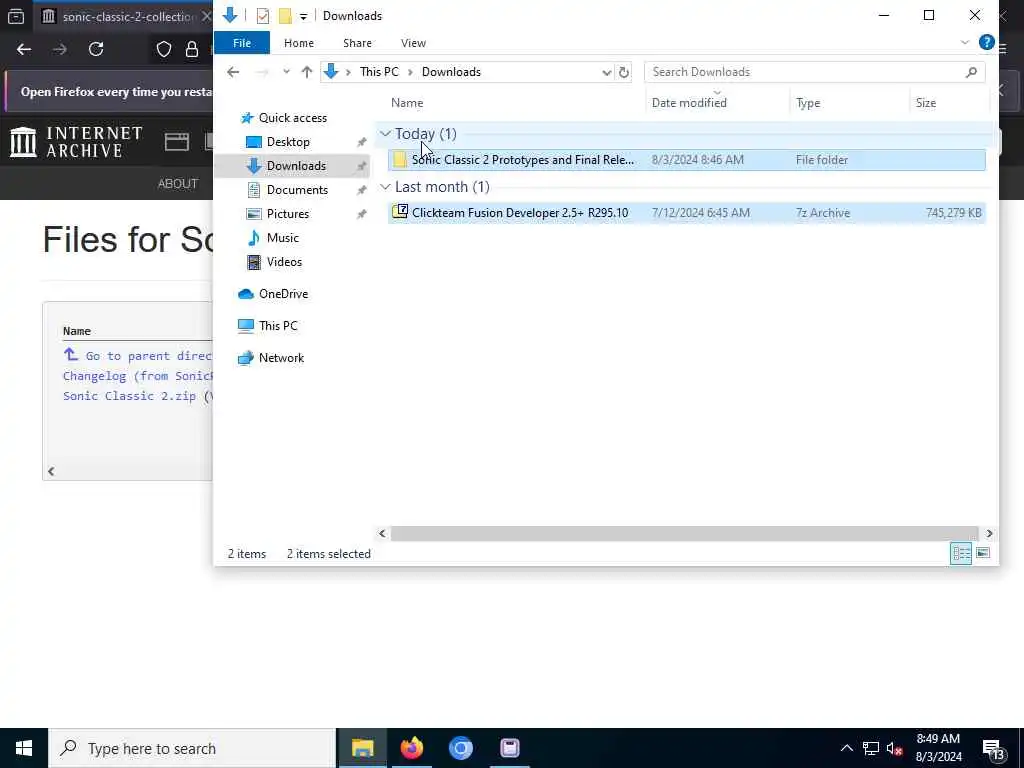Switch to large icons view button
1024x768 pixels.
[983, 554]
